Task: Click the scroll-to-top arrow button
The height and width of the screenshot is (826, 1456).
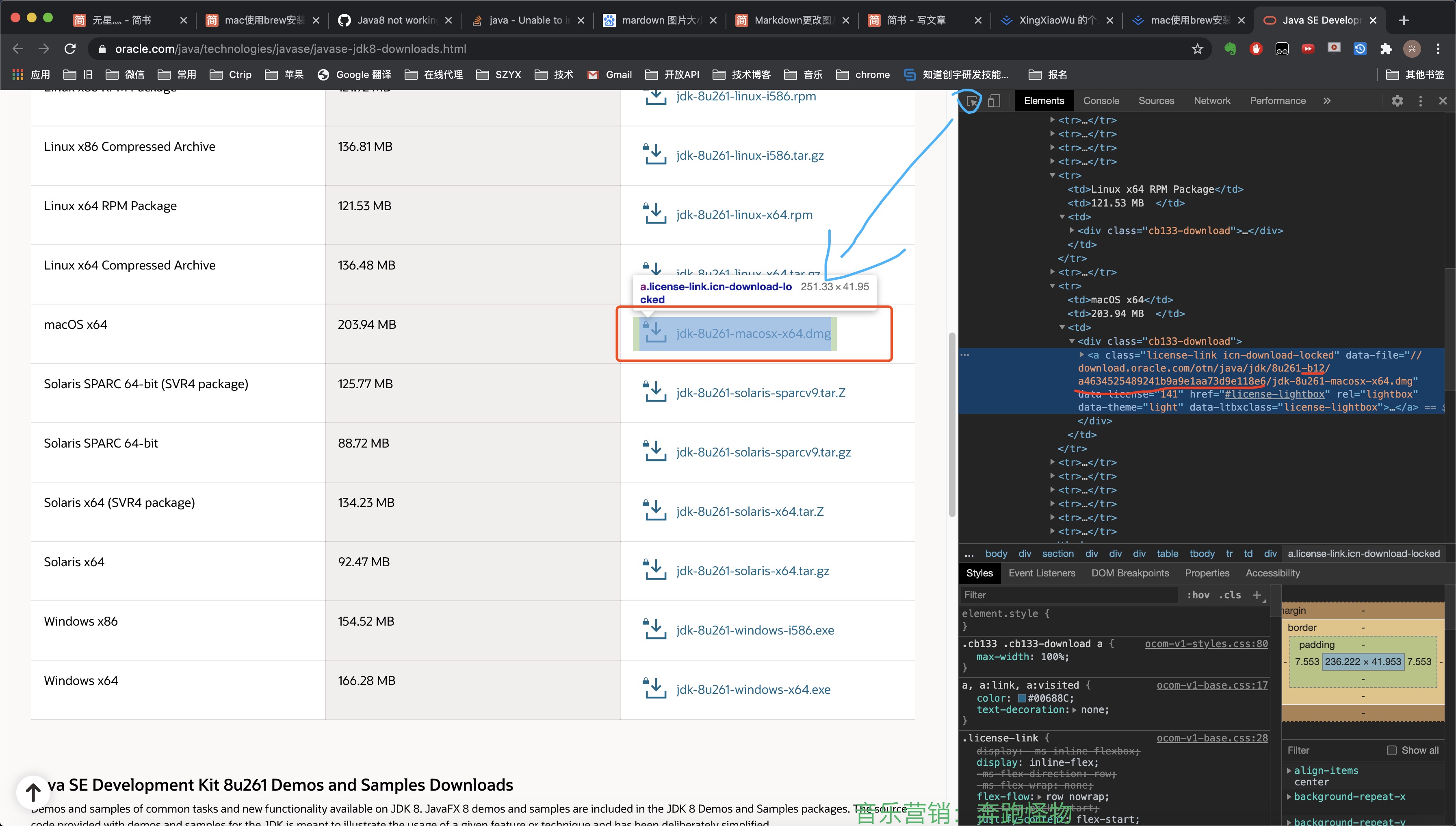Action: (x=33, y=791)
